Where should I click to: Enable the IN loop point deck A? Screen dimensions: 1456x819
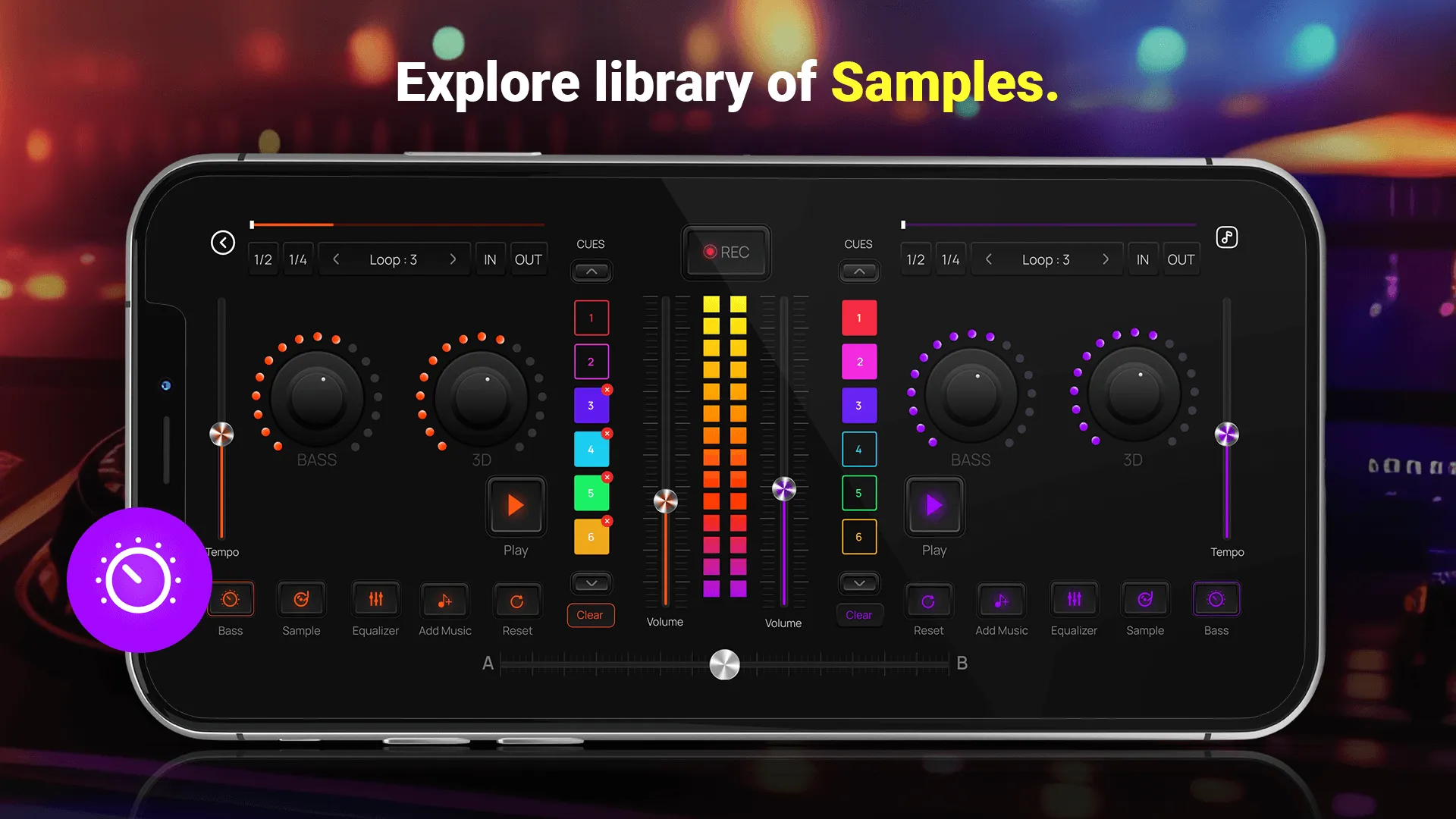pyautogui.click(x=489, y=259)
